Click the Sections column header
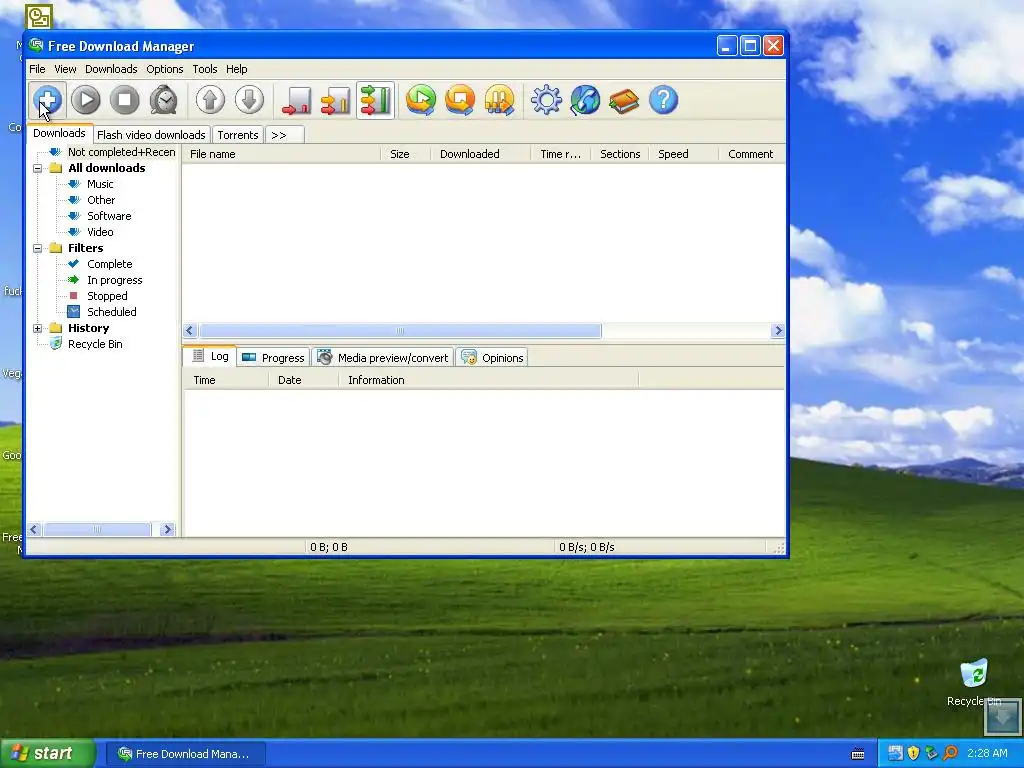Image resolution: width=1024 pixels, height=768 pixels. [620, 154]
